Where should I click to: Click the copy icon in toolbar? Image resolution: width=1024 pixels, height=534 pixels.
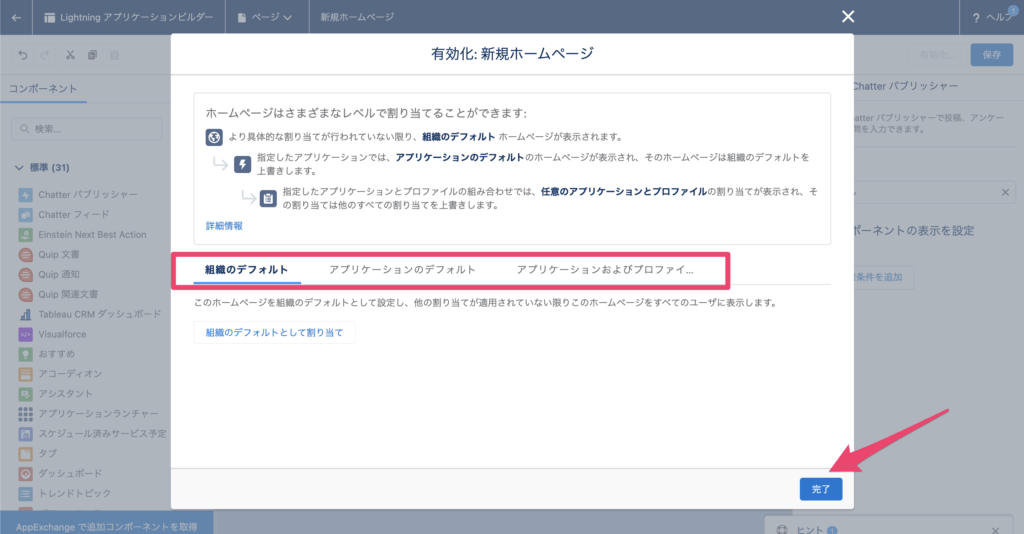point(92,55)
